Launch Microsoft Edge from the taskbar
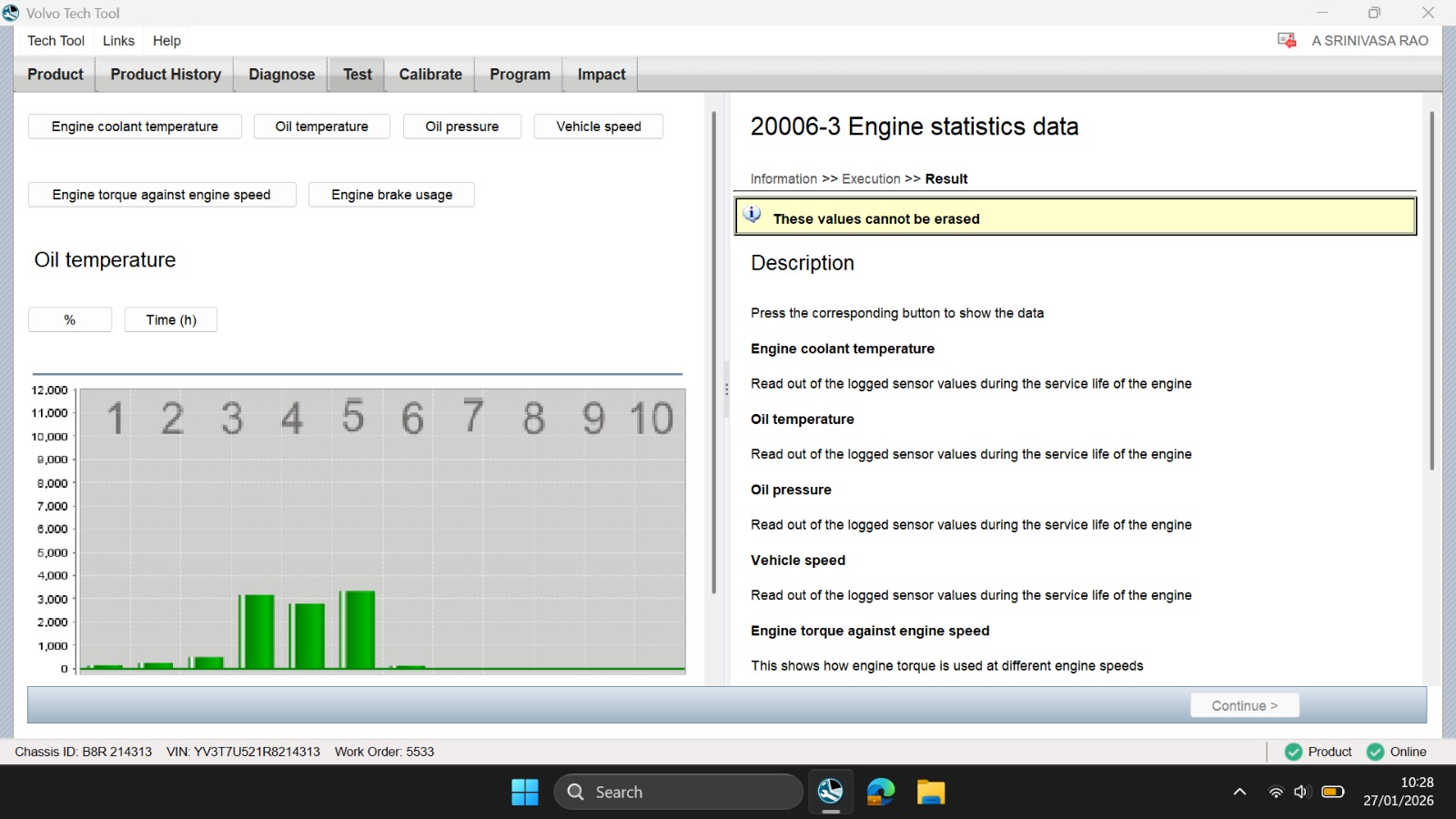1456x819 pixels. point(880,792)
